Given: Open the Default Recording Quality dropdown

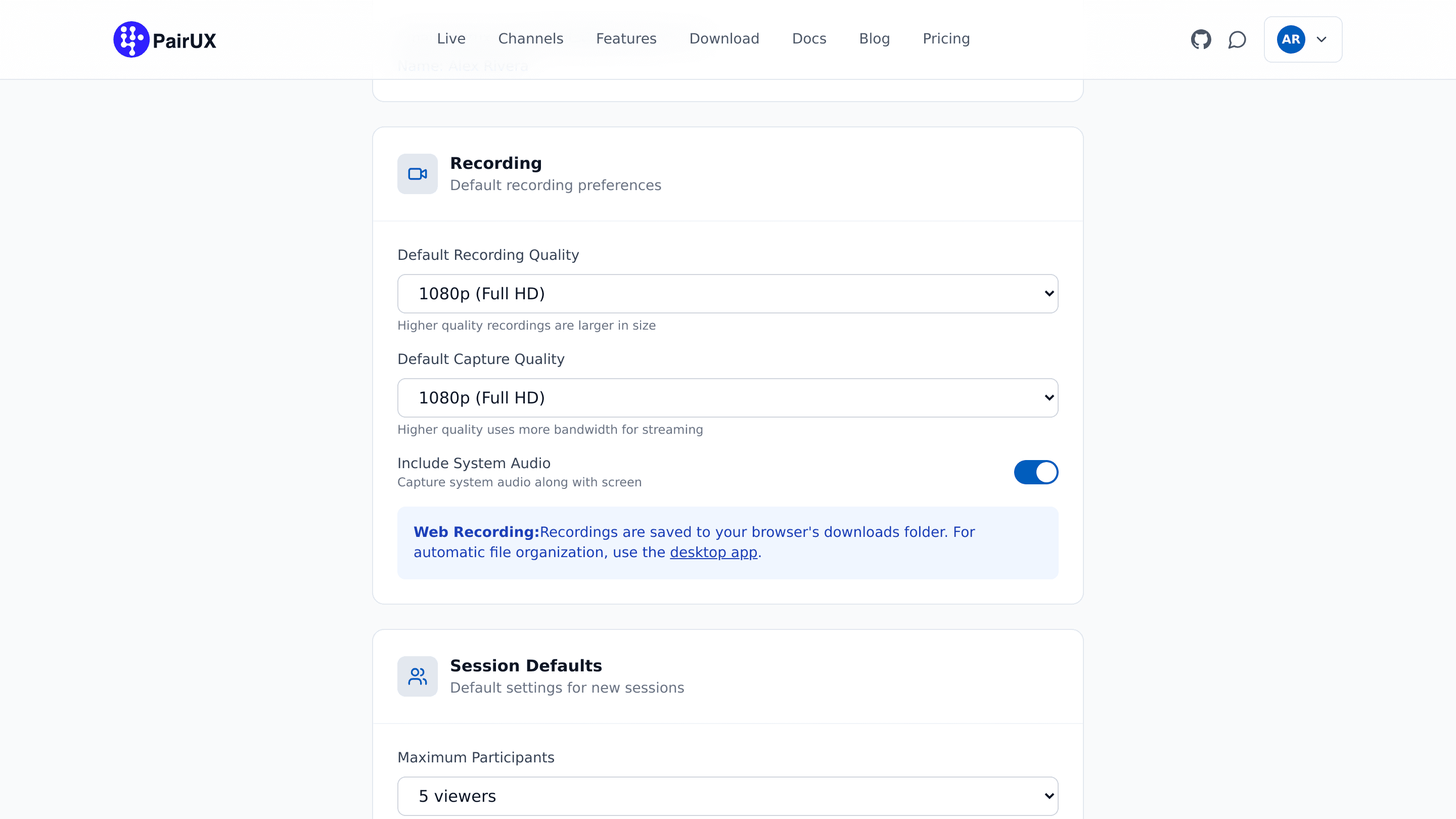Looking at the screenshot, I should [728, 294].
